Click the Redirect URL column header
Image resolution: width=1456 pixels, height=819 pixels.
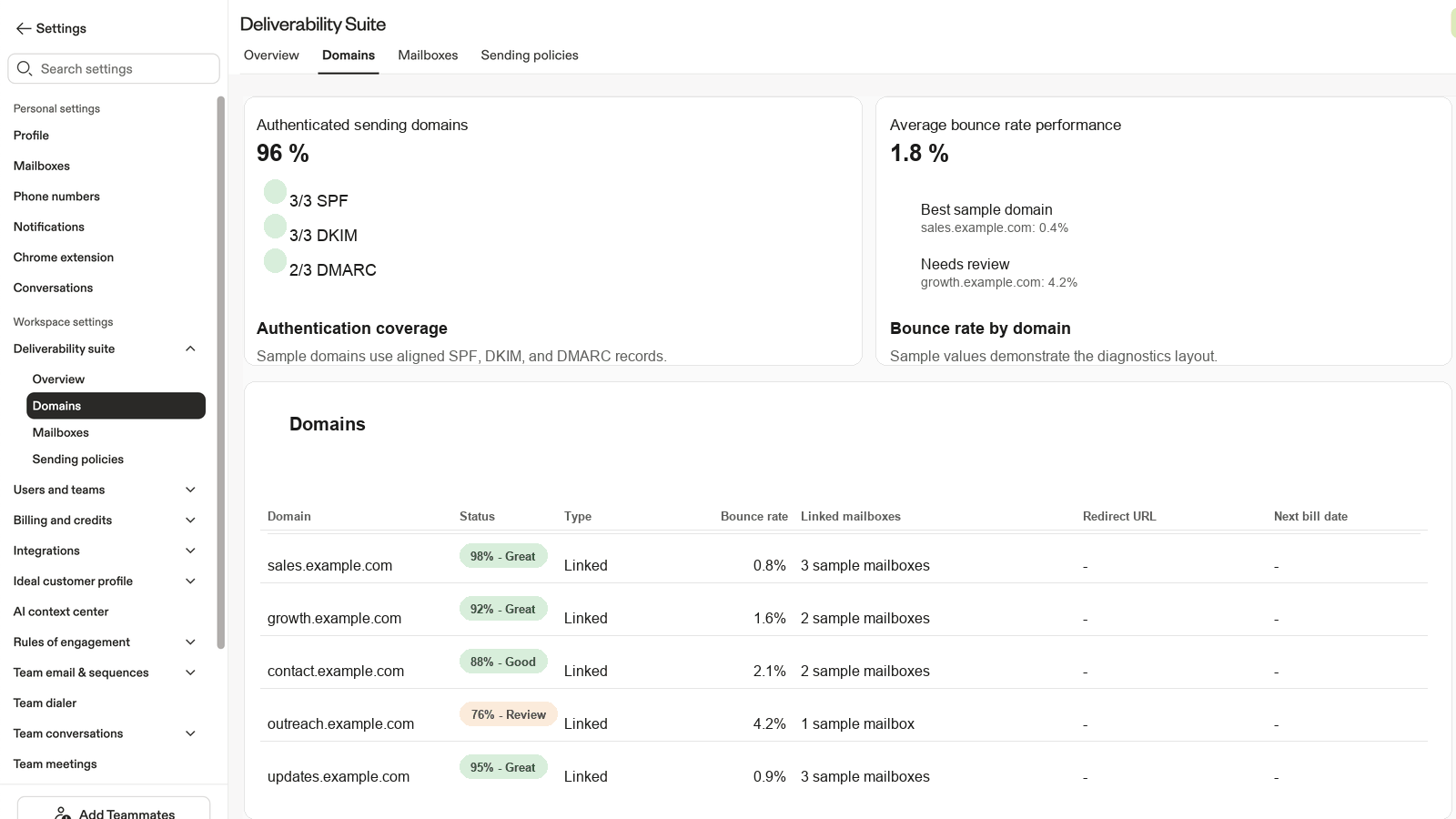click(x=1119, y=516)
